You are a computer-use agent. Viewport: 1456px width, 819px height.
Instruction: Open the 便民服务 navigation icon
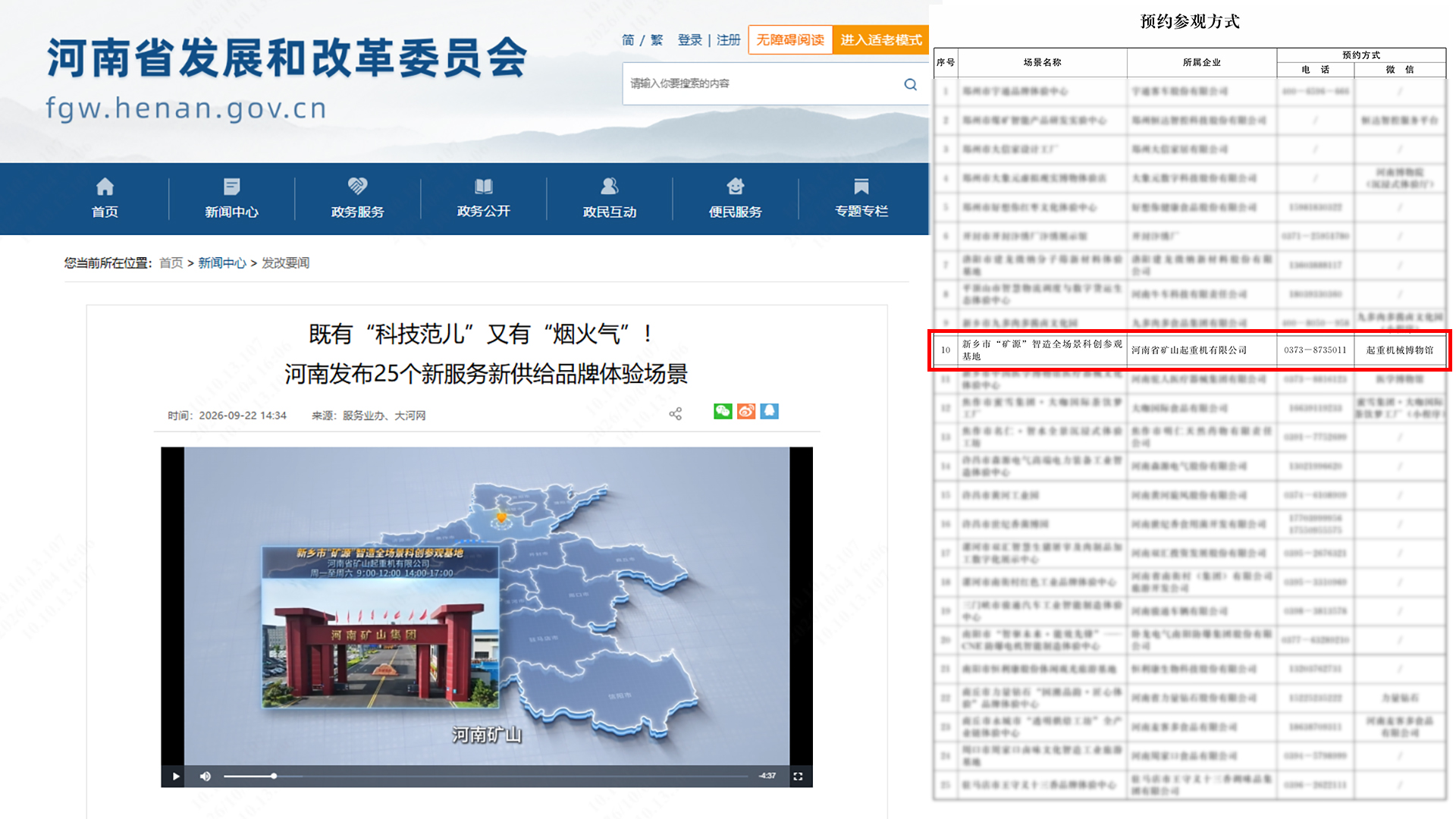736,186
